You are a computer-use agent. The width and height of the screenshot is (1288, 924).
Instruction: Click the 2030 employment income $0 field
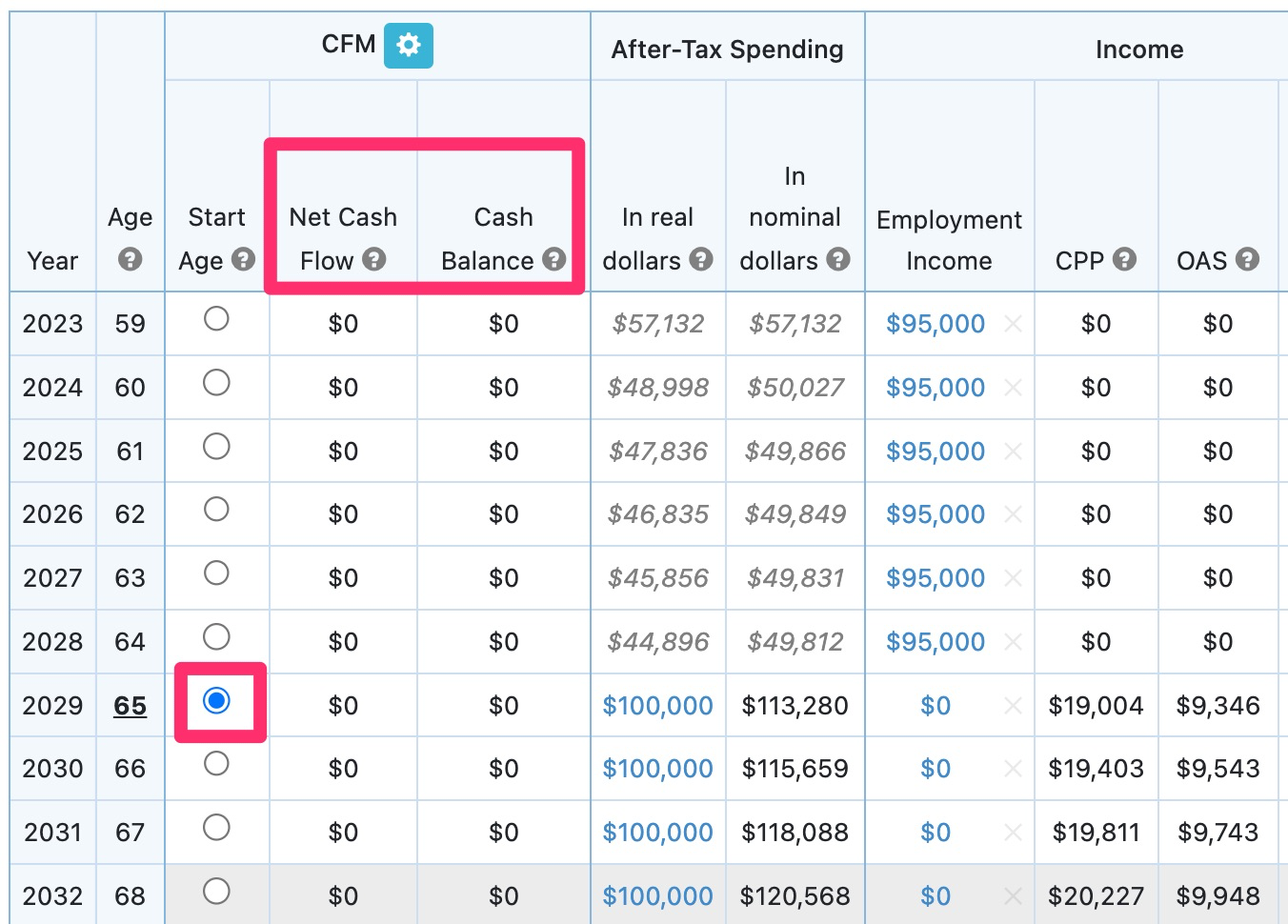pos(936,768)
